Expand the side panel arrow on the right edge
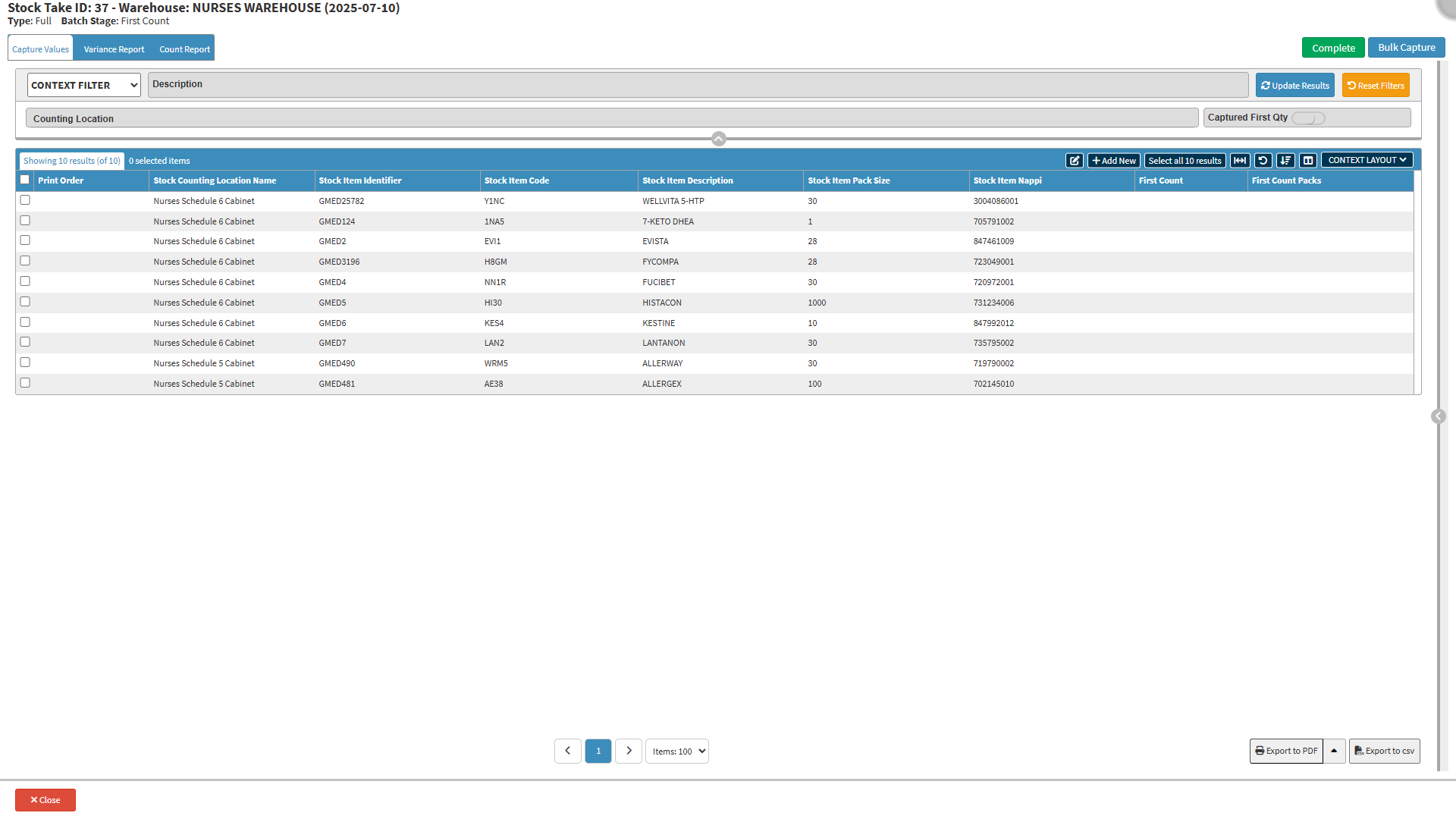 coord(1438,416)
